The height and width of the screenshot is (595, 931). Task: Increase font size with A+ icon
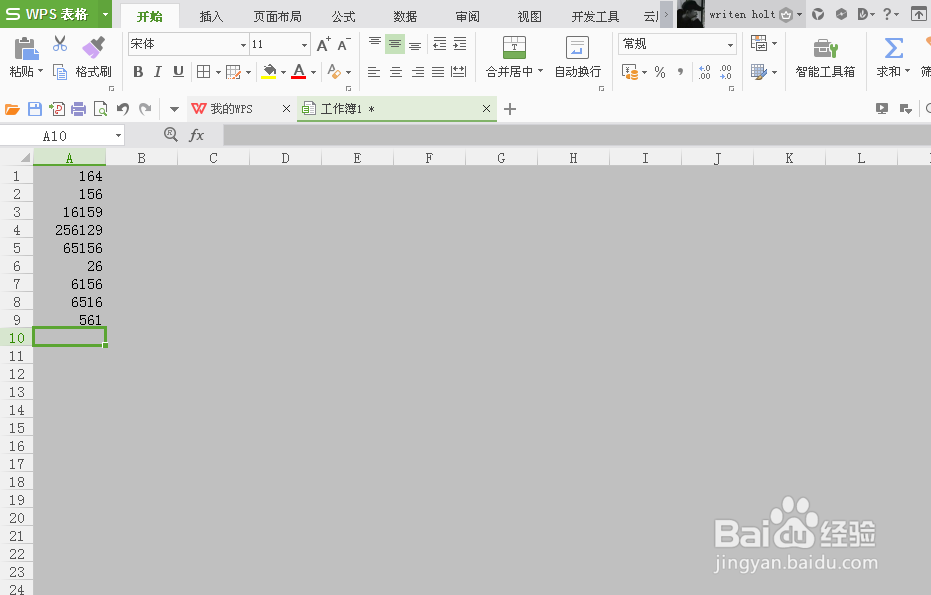click(324, 44)
